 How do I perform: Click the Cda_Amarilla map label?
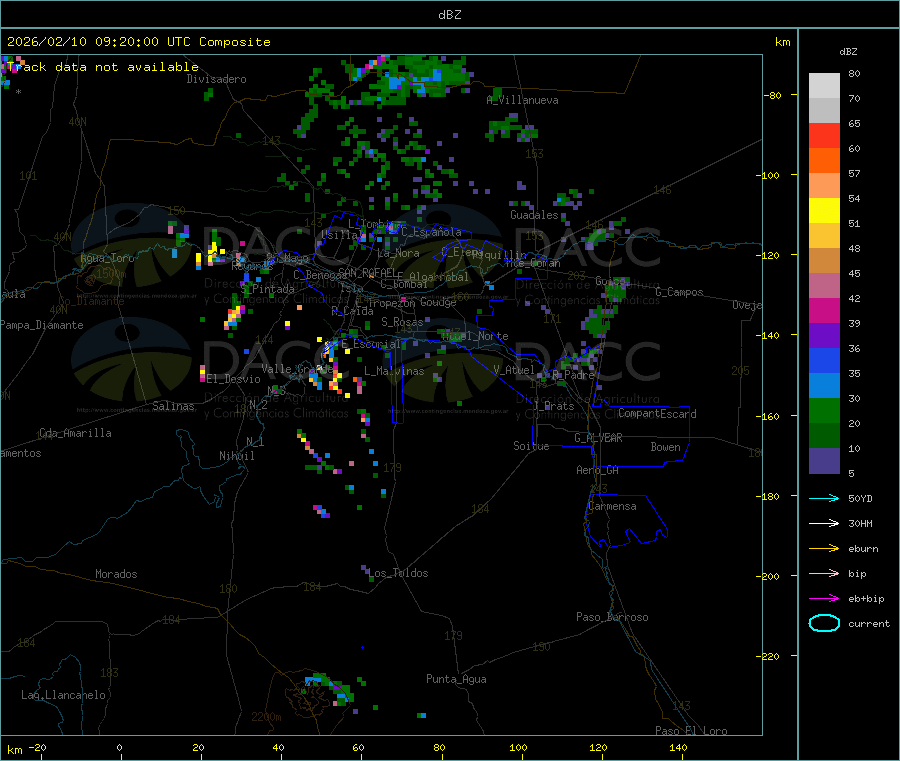pyautogui.click(x=75, y=433)
